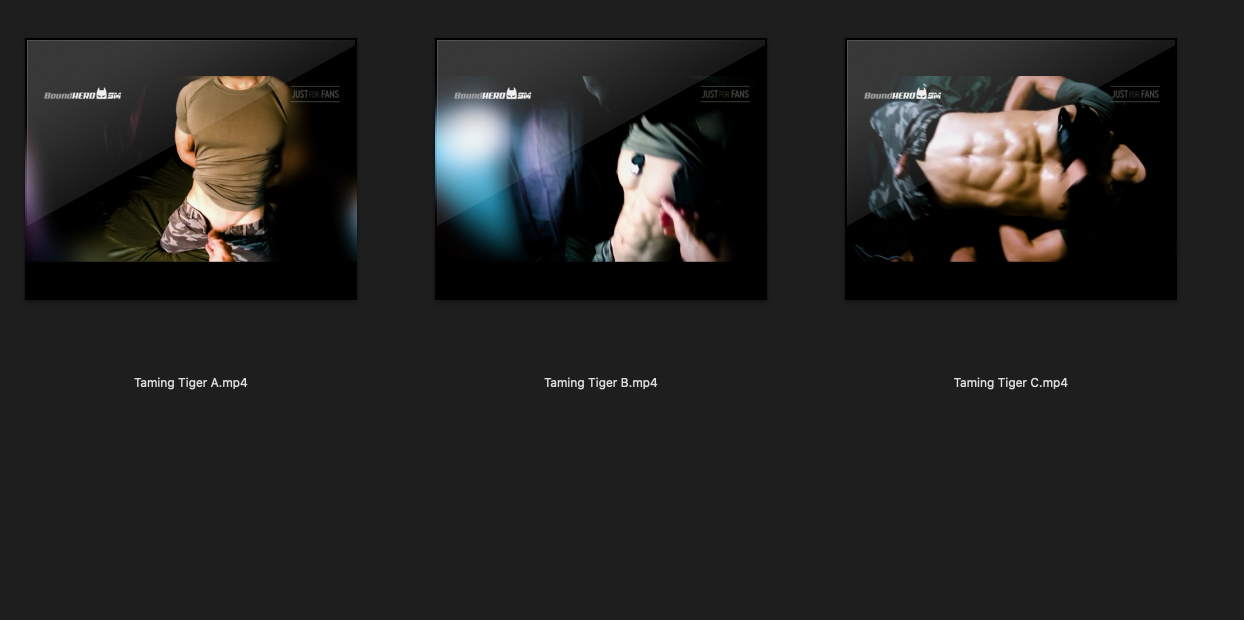Click the Taming Tiger A.mp4 file name
The image size is (1244, 620).
point(190,383)
